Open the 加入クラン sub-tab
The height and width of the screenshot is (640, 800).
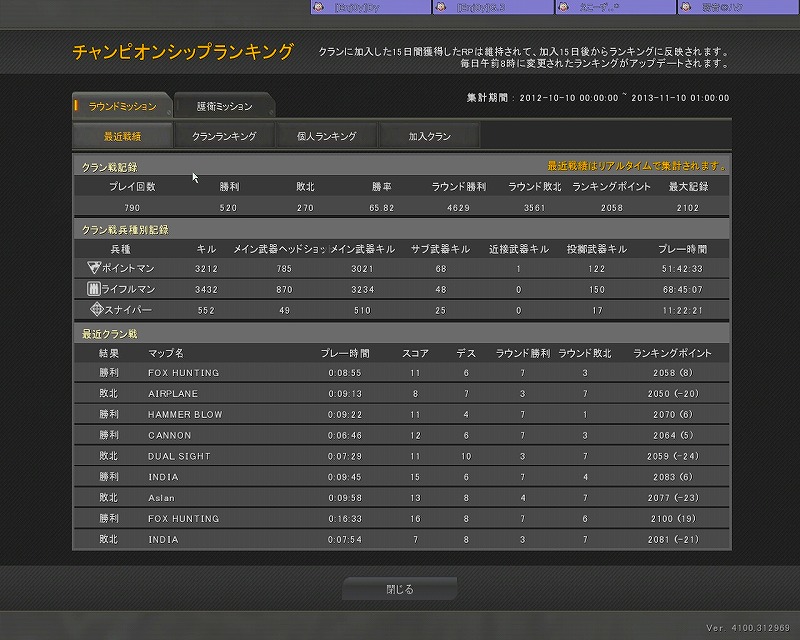pyautogui.click(x=429, y=135)
